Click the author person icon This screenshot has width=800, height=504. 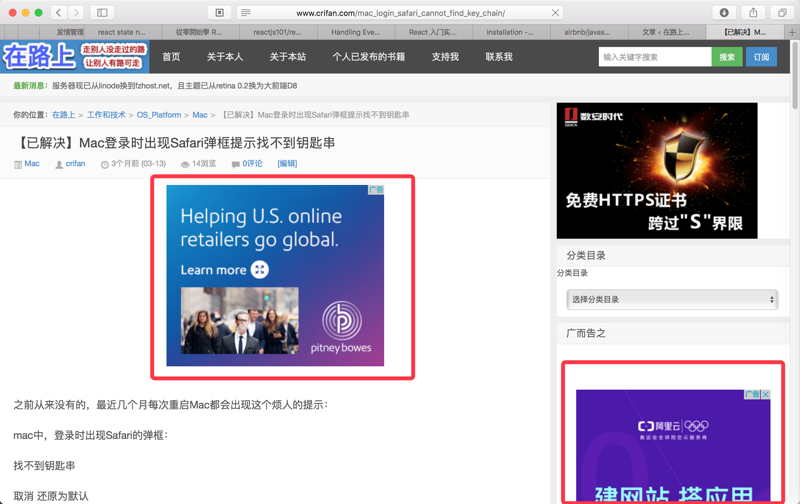(x=59, y=164)
